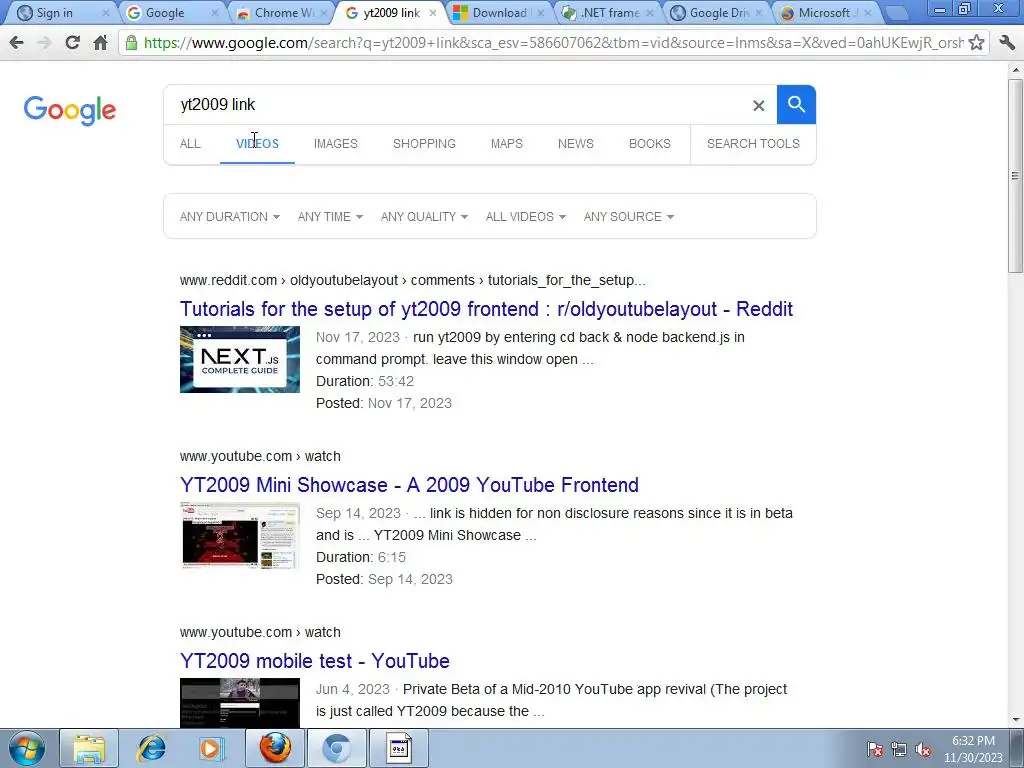Click in the yt2009 link search field

pyautogui.click(x=457, y=104)
